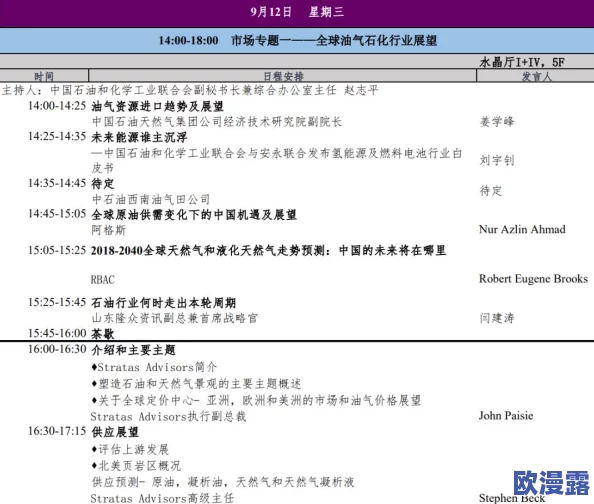Click '山东隆众资讯副总兼首席战略官'

tap(175, 318)
